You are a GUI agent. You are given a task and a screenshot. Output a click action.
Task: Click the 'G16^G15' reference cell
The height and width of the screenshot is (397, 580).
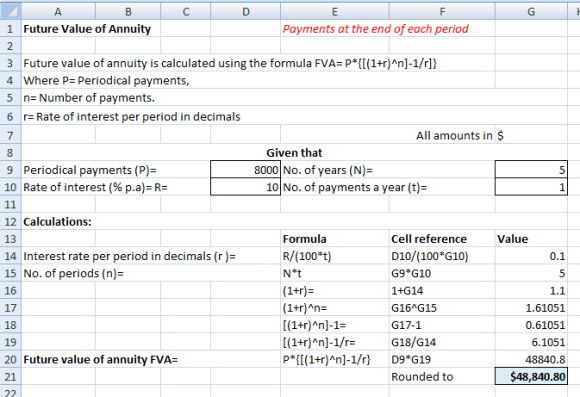tap(442, 308)
